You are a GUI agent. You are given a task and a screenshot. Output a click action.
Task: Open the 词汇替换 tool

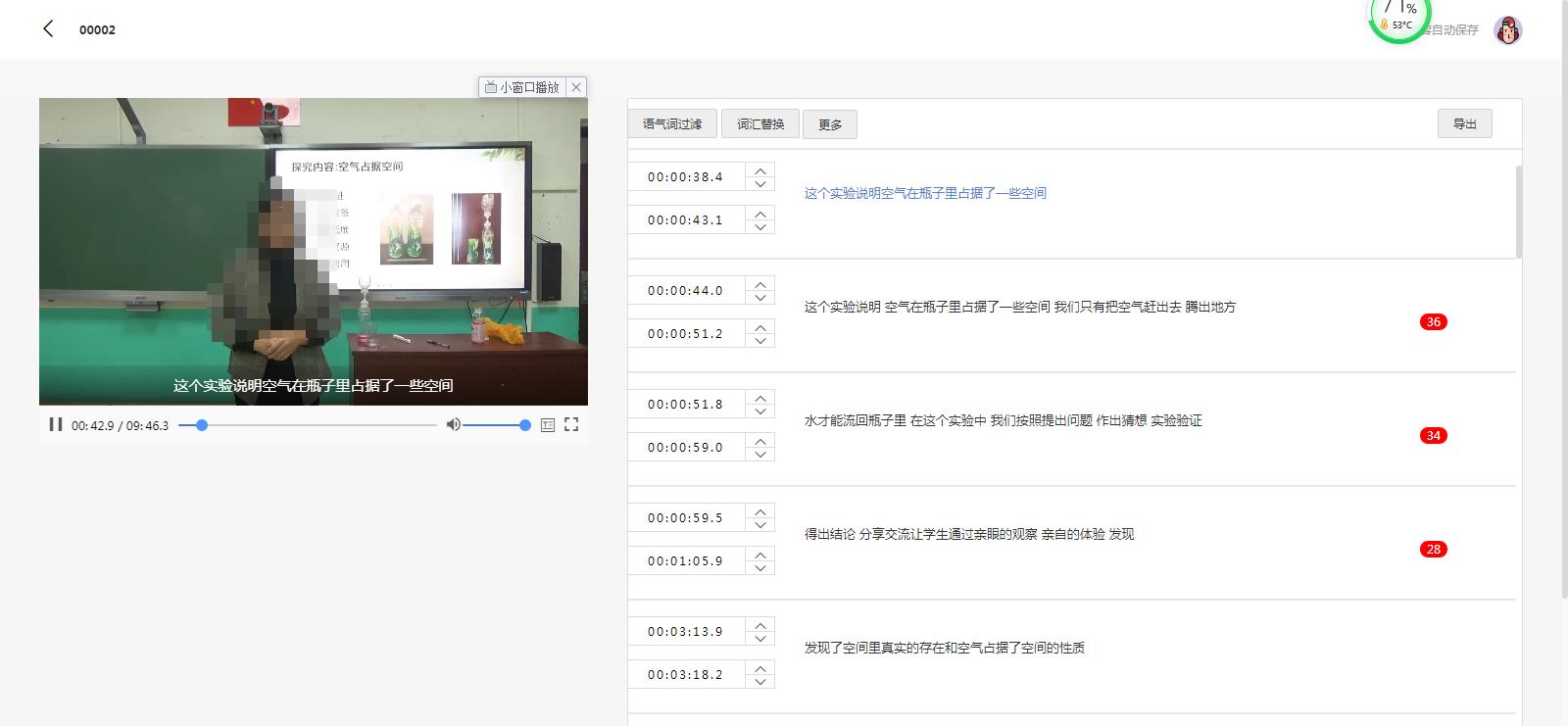(x=760, y=123)
